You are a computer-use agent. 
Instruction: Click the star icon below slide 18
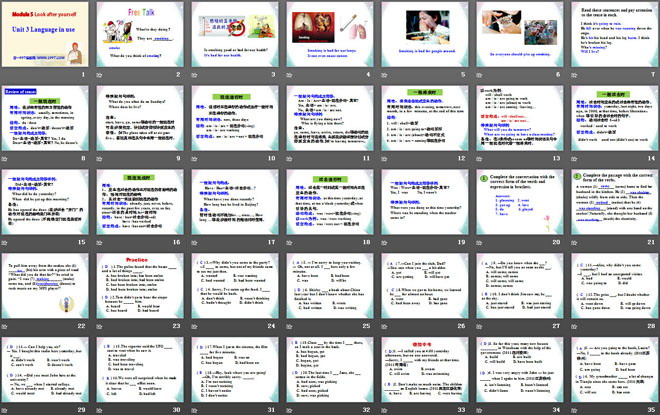pyautogui.click(x=290, y=242)
